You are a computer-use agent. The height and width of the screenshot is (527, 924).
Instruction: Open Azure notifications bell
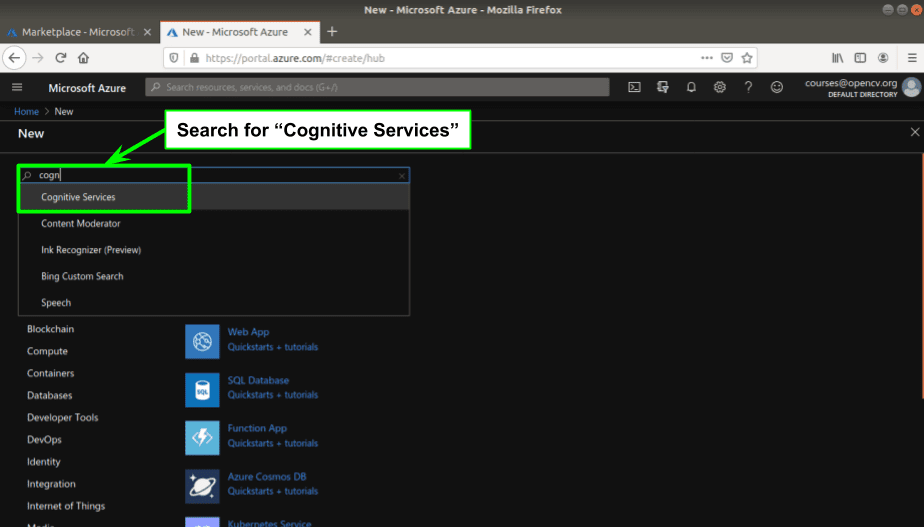[x=691, y=87]
